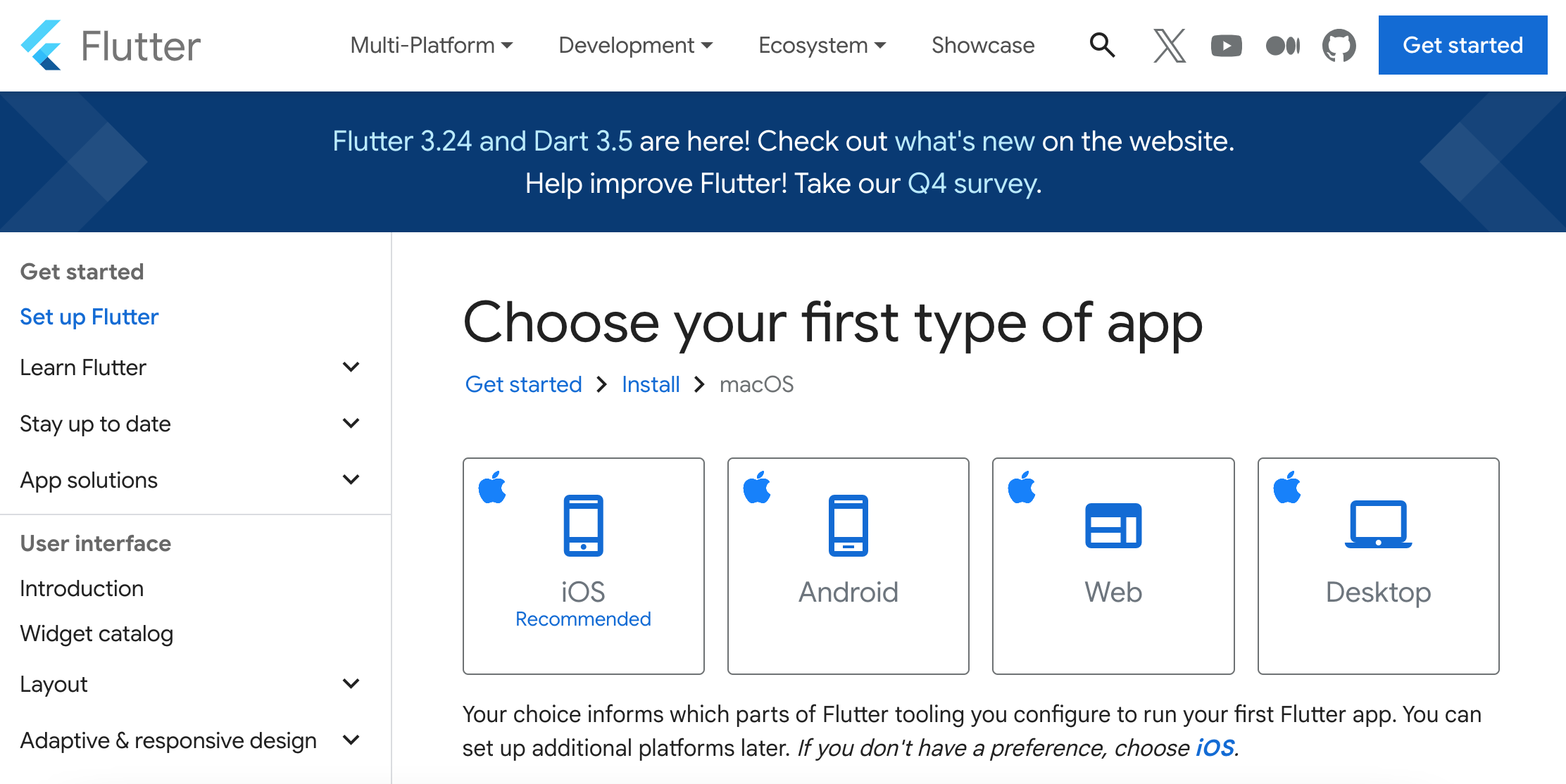
Task: Open the Ecosystem nav menu
Action: [822, 46]
